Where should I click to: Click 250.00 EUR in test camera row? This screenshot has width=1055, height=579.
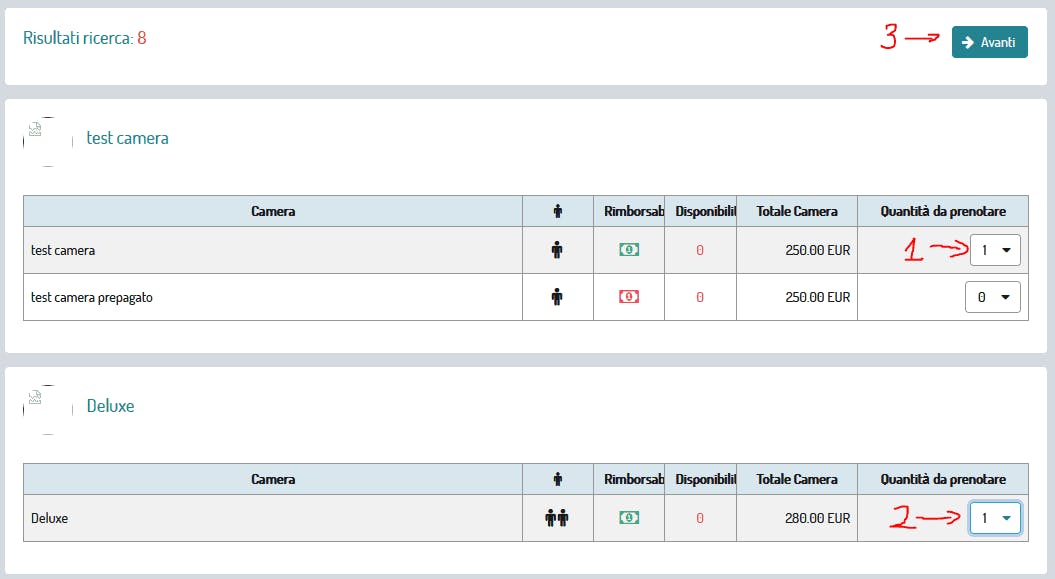(x=817, y=250)
